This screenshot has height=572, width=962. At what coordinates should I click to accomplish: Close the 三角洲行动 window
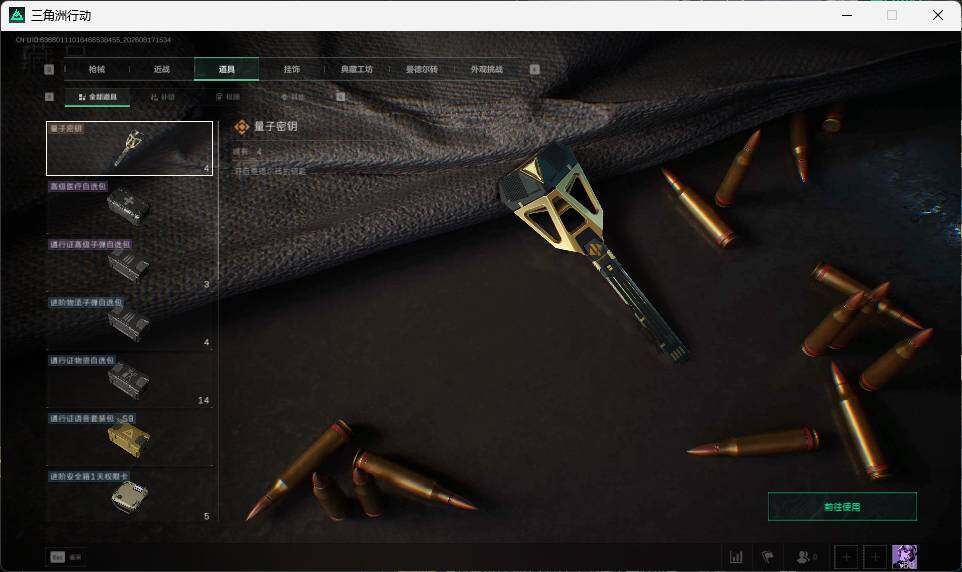point(937,15)
